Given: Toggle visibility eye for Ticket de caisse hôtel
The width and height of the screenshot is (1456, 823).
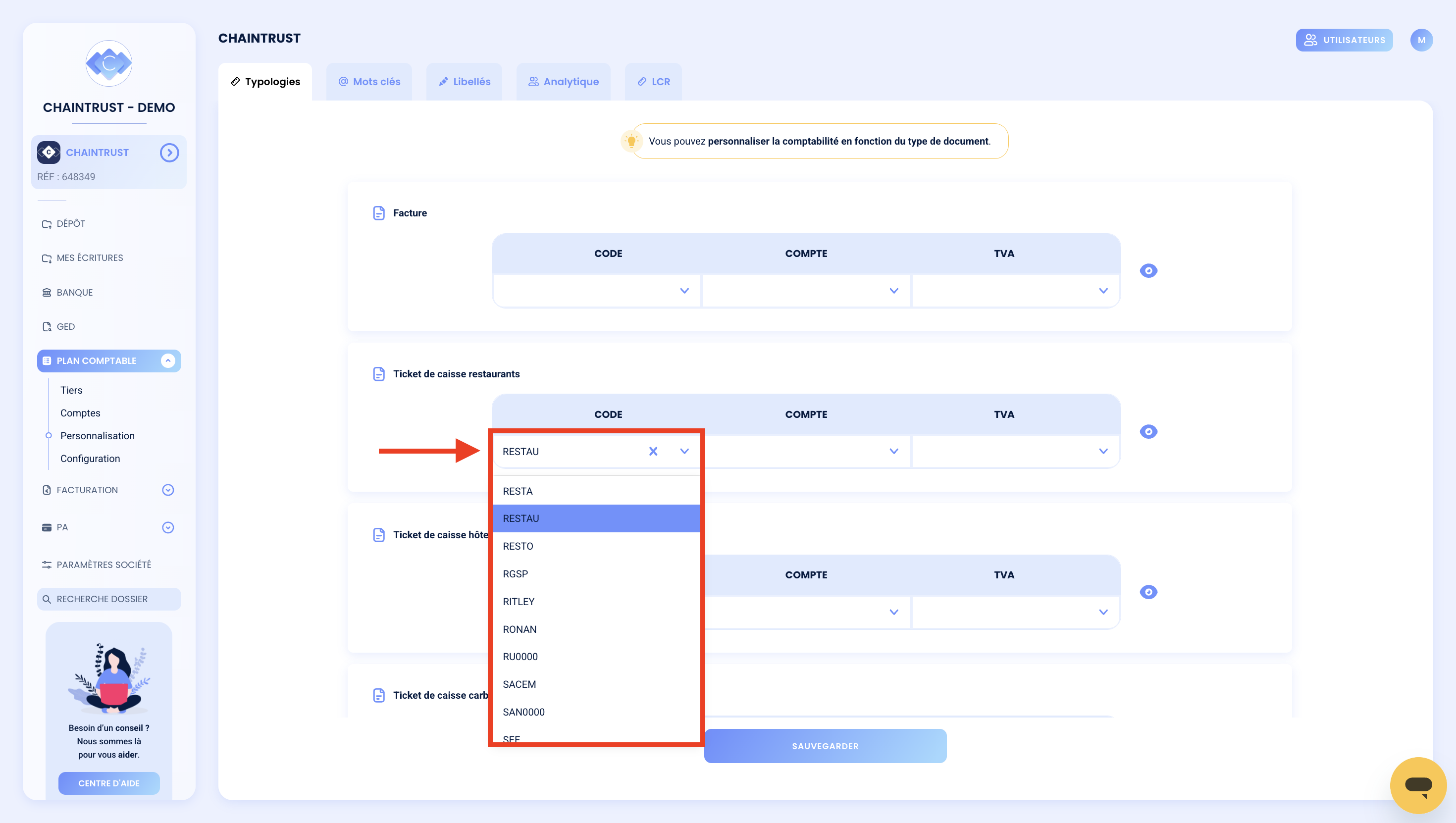Looking at the screenshot, I should click(x=1148, y=592).
